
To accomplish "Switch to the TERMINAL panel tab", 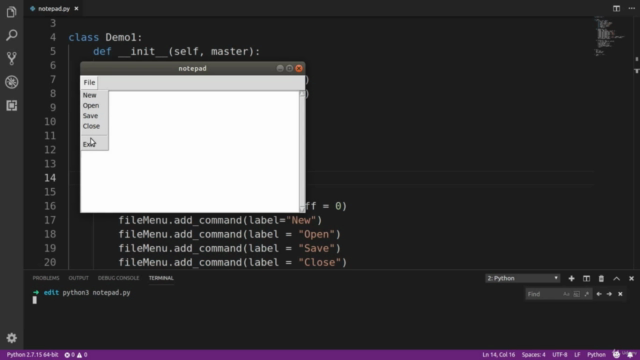I will 161,278.
